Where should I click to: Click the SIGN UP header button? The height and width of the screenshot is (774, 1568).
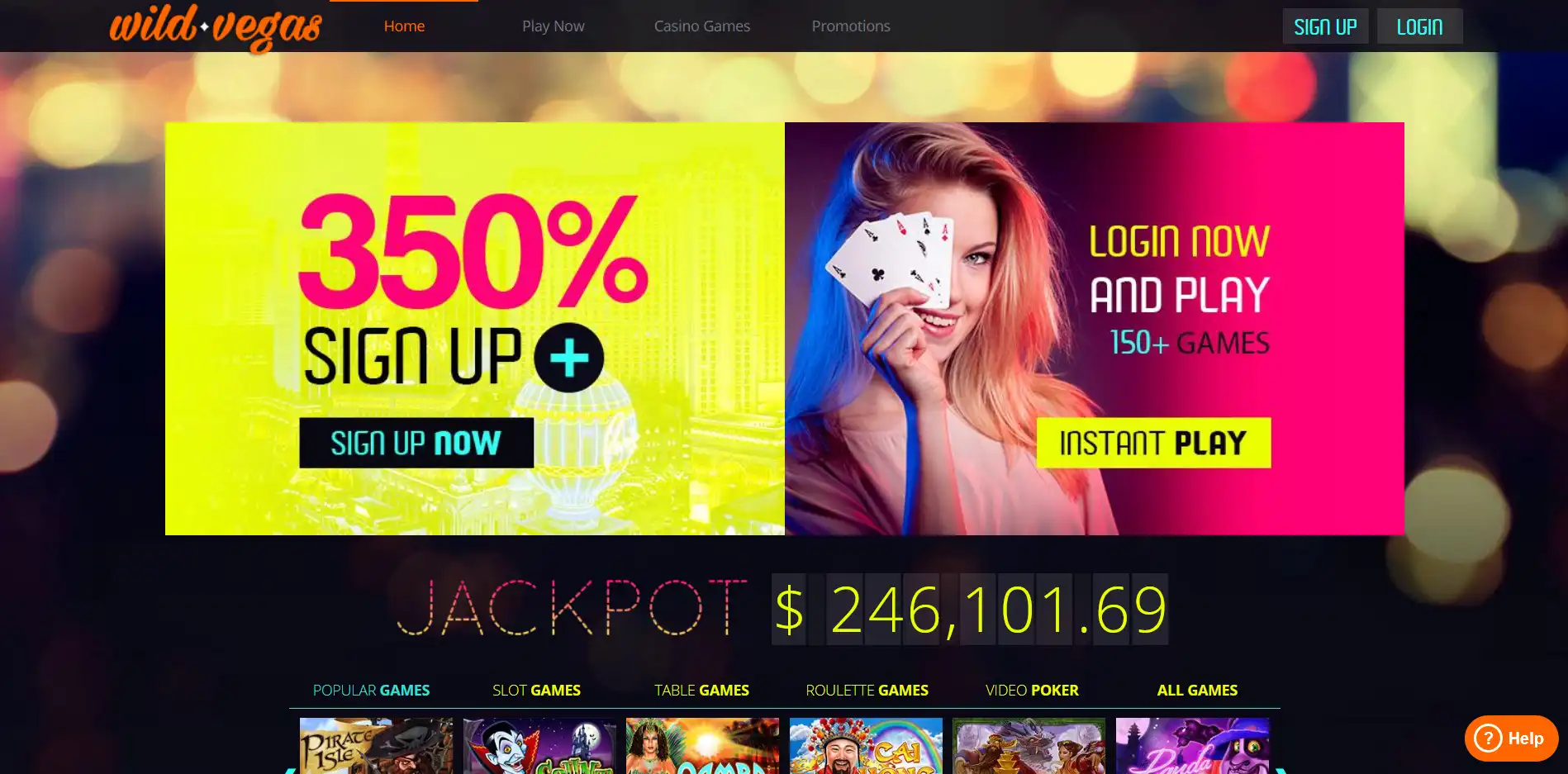coord(1325,26)
